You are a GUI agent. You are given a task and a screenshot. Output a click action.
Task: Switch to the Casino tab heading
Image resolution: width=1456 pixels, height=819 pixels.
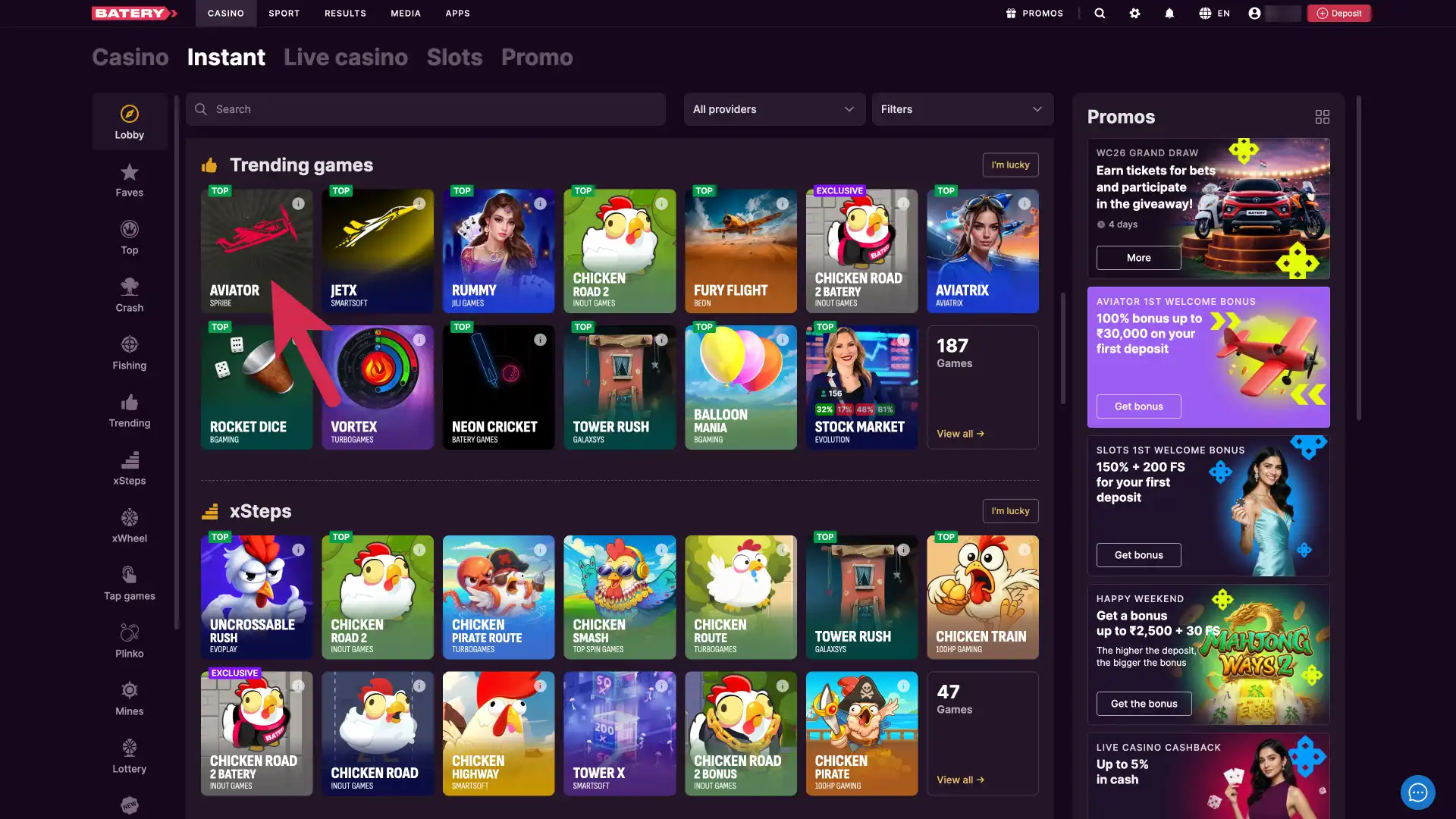[130, 57]
